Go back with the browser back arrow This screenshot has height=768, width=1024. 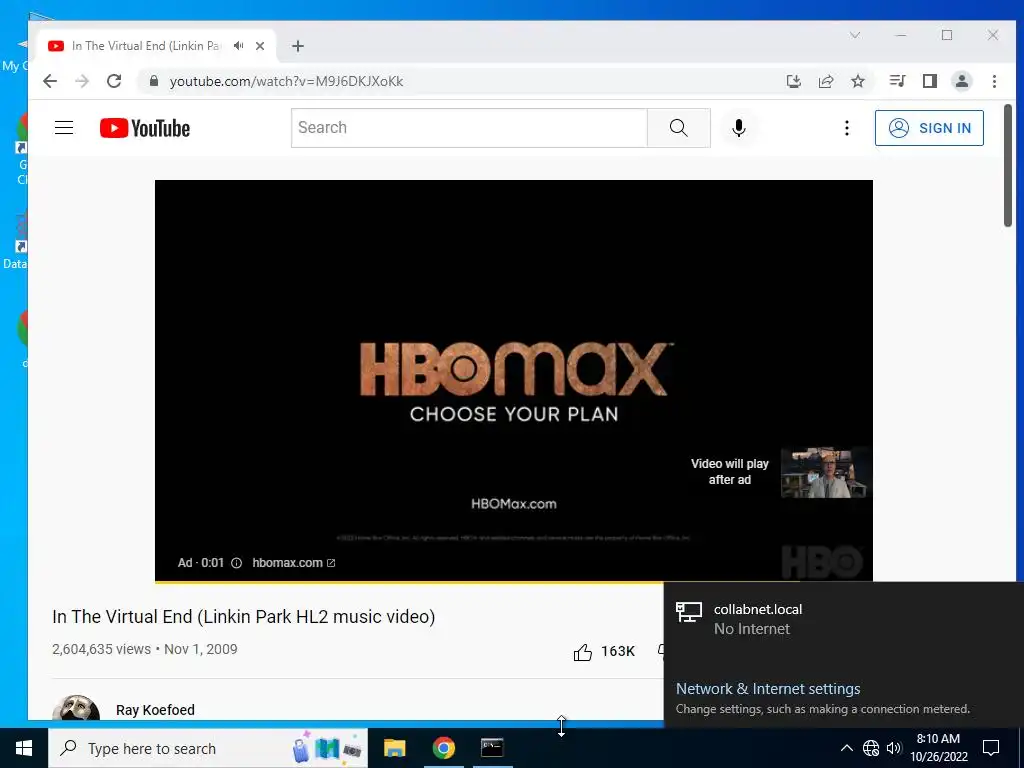click(50, 81)
